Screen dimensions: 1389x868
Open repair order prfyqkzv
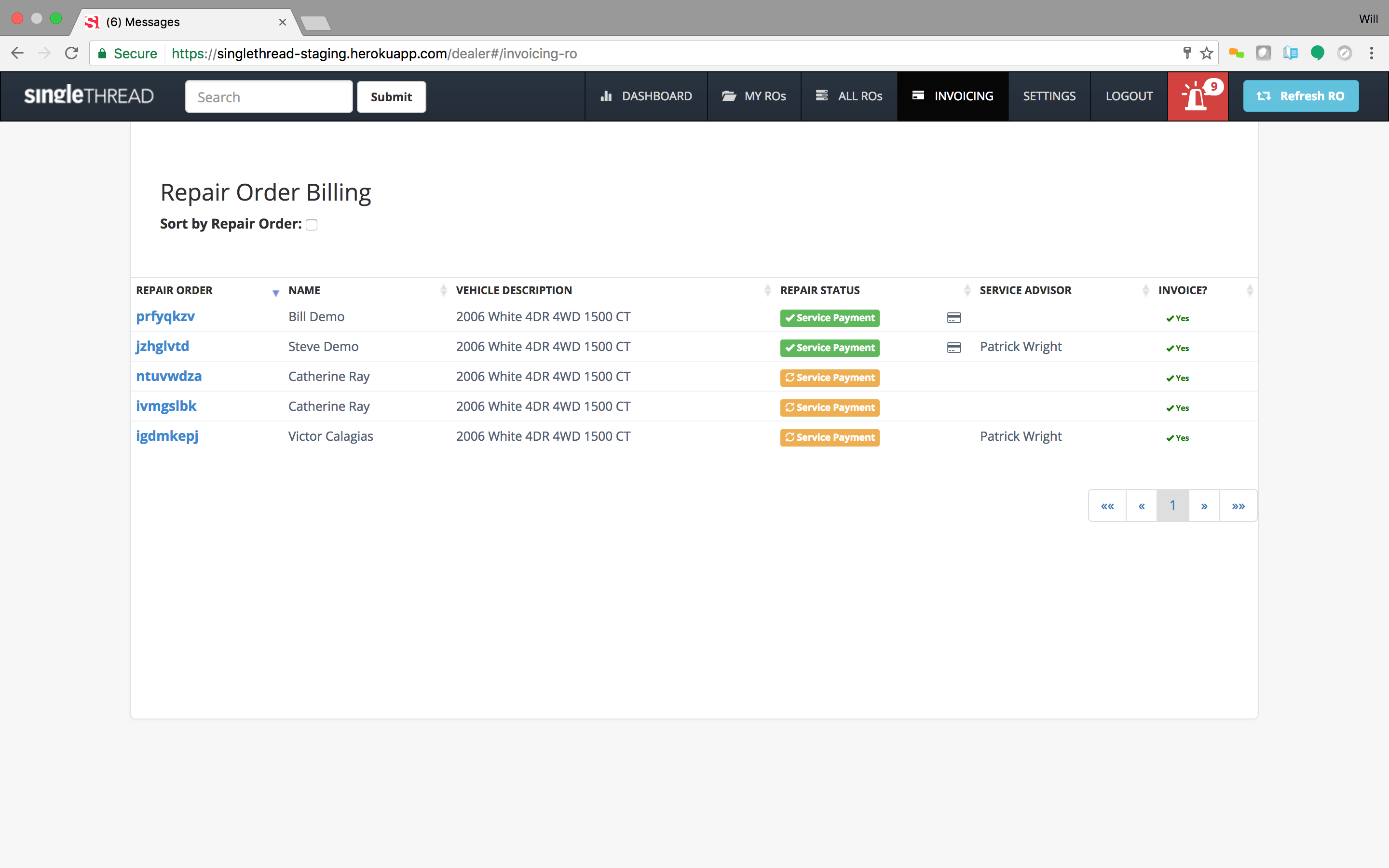coord(165,317)
